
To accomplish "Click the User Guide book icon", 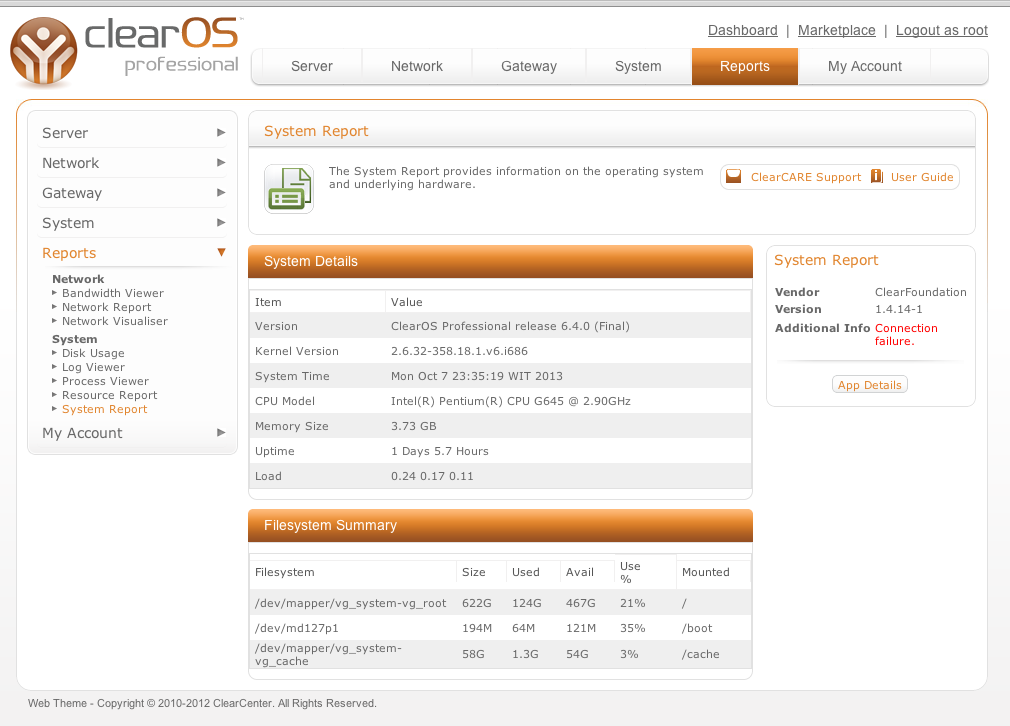I will [x=877, y=177].
